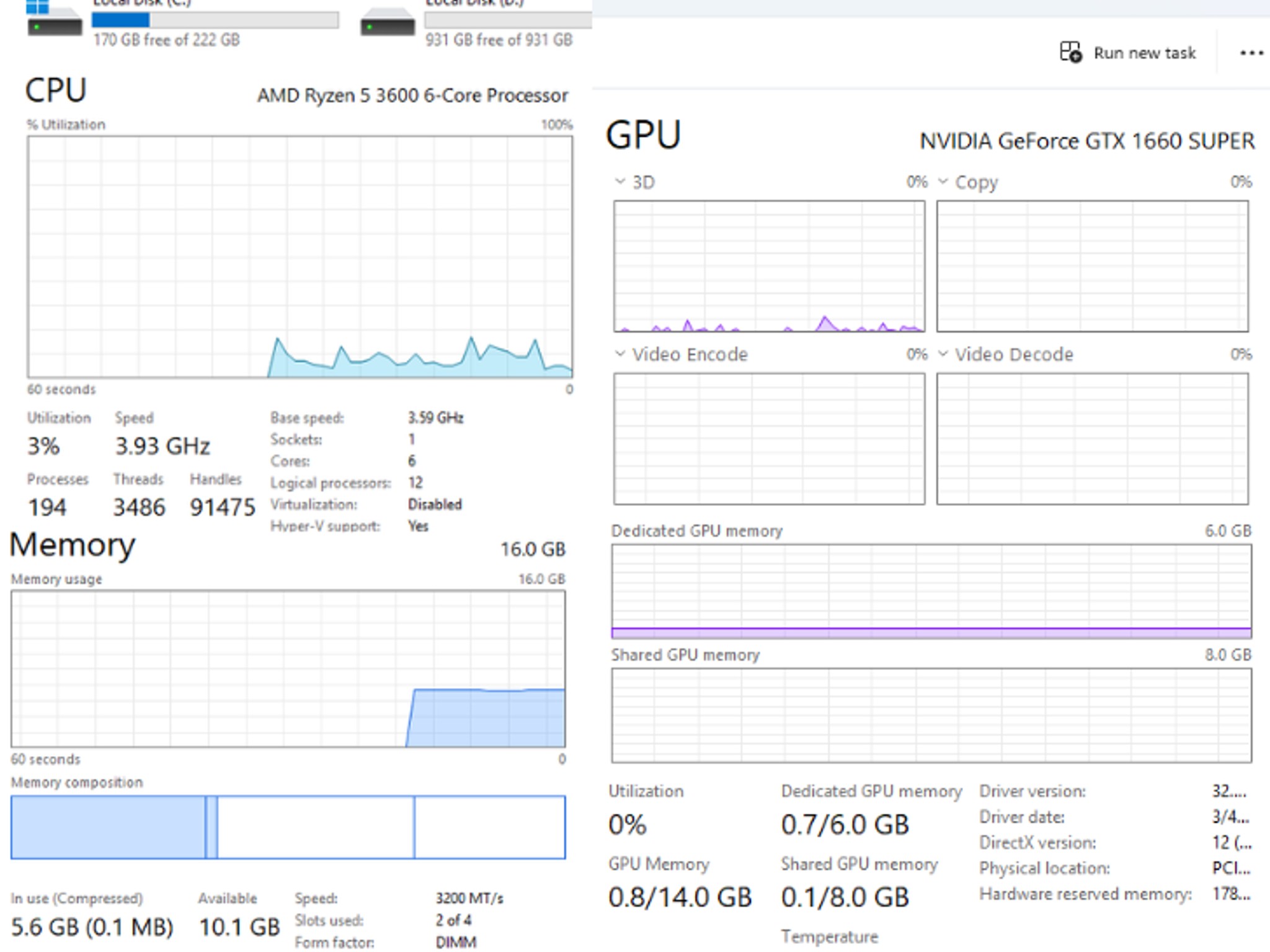Image resolution: width=1270 pixels, height=952 pixels.
Task: Click the Slots used 2 of 4 value
Action: pyautogui.click(x=453, y=920)
